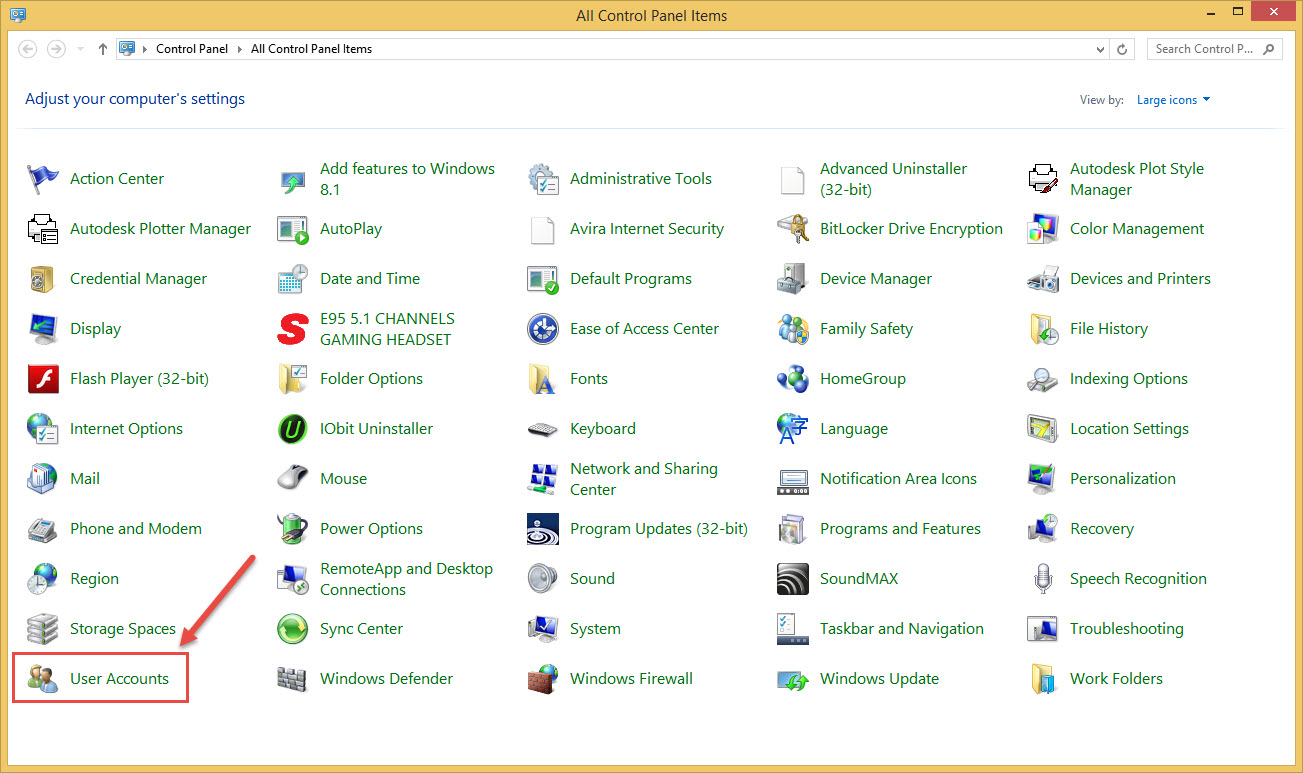Expand the address bar history dropdown
The image size is (1303, 773).
1101,49
